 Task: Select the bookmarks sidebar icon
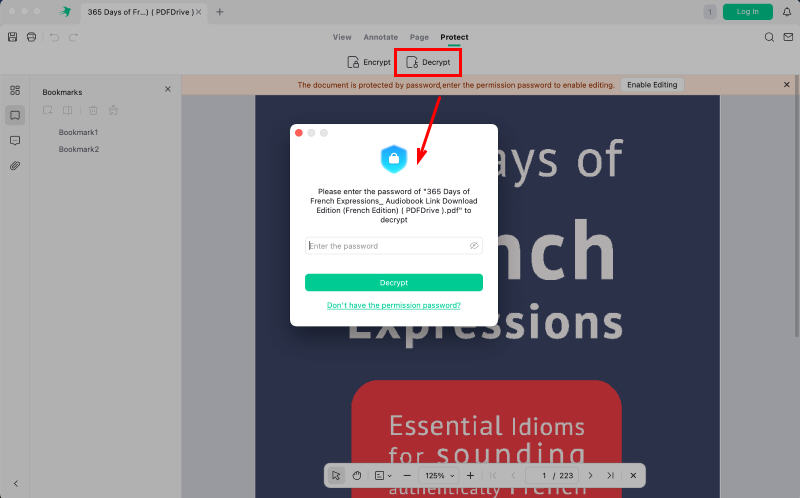pos(15,115)
